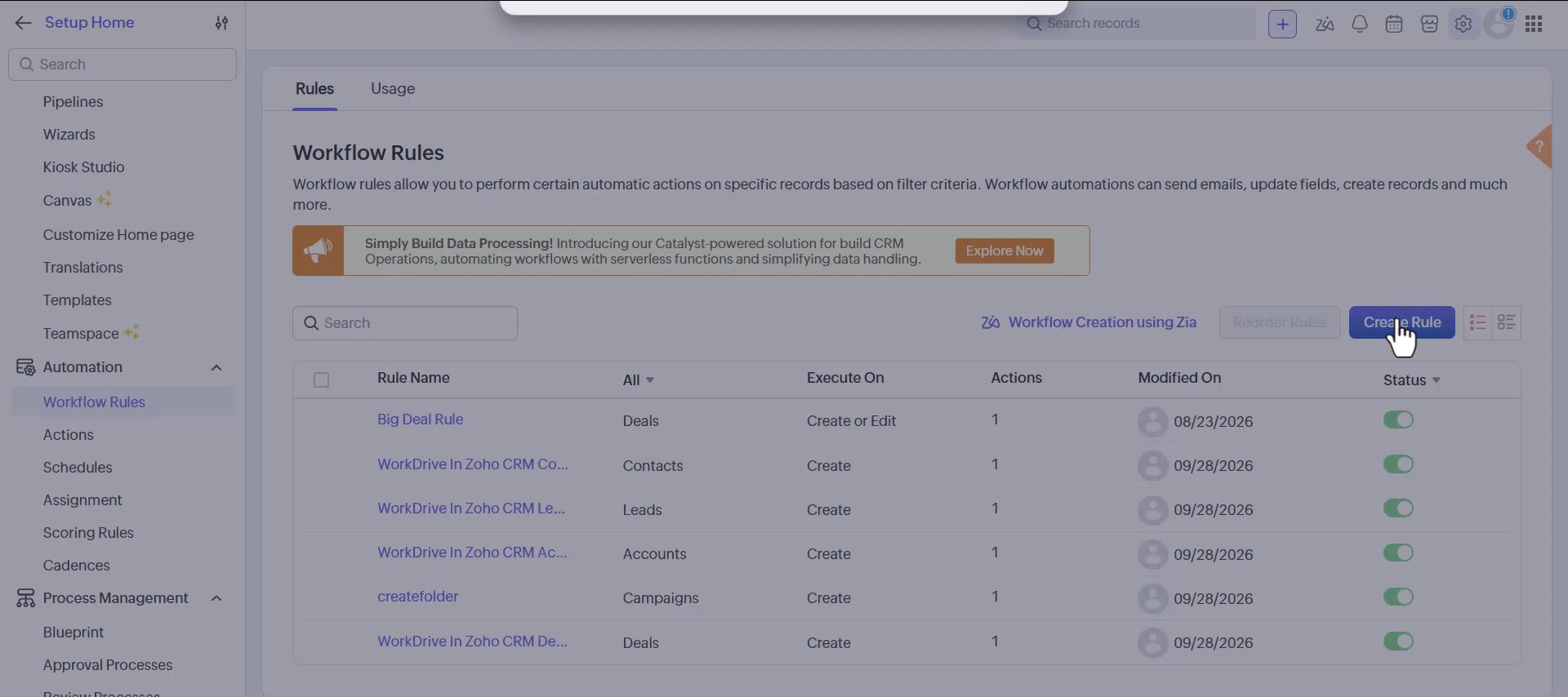Open the notifications bell
Screen dimensions: 1568x697
(x=1360, y=24)
